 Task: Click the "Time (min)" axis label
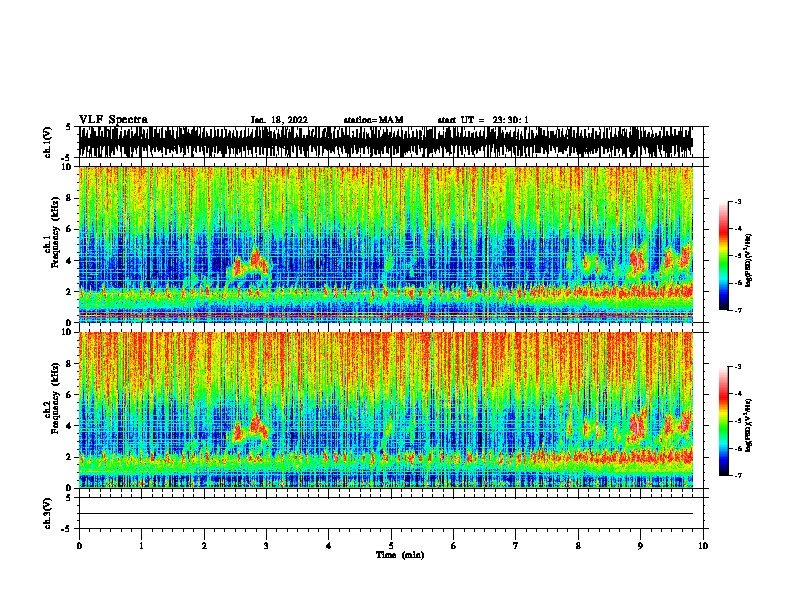[x=400, y=555]
